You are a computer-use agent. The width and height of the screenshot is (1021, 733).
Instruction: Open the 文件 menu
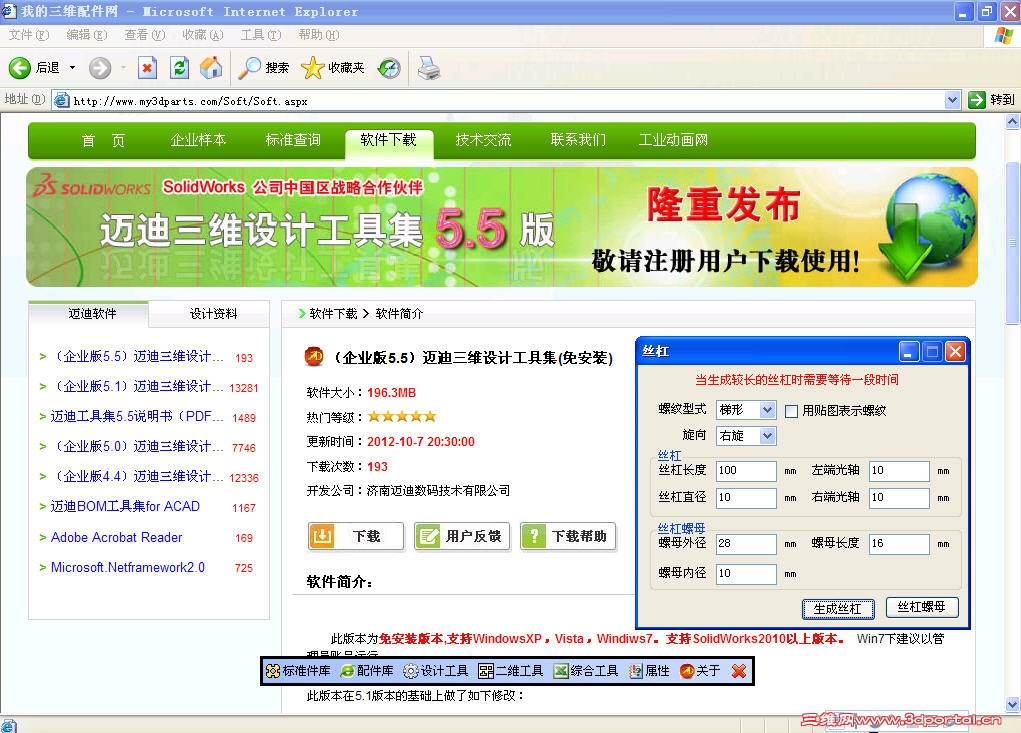click(29, 35)
